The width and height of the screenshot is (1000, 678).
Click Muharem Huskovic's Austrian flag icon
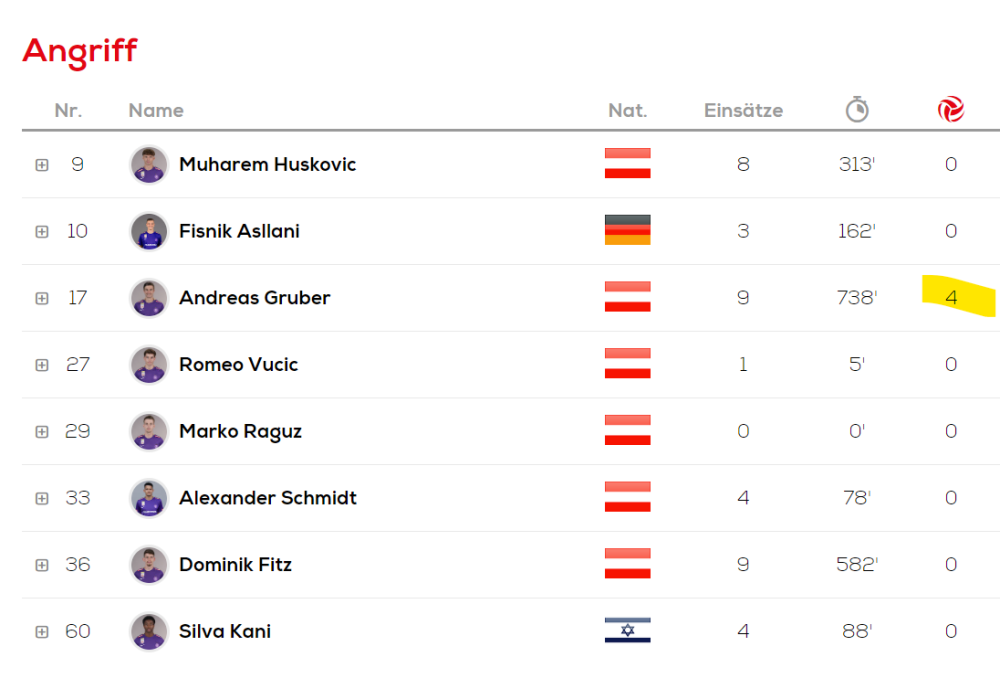pyautogui.click(x=627, y=164)
